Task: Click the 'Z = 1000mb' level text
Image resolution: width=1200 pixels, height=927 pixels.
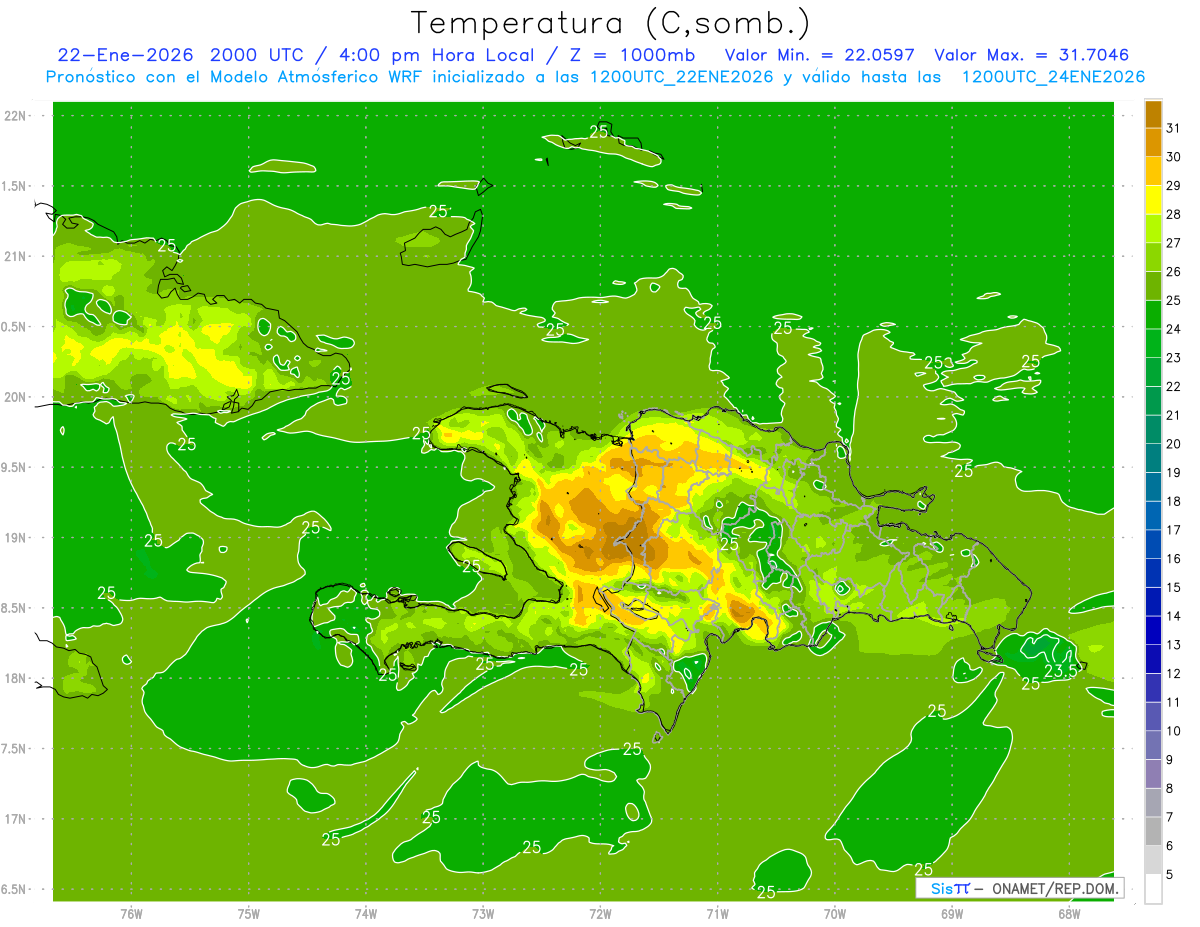Action: click(x=632, y=55)
